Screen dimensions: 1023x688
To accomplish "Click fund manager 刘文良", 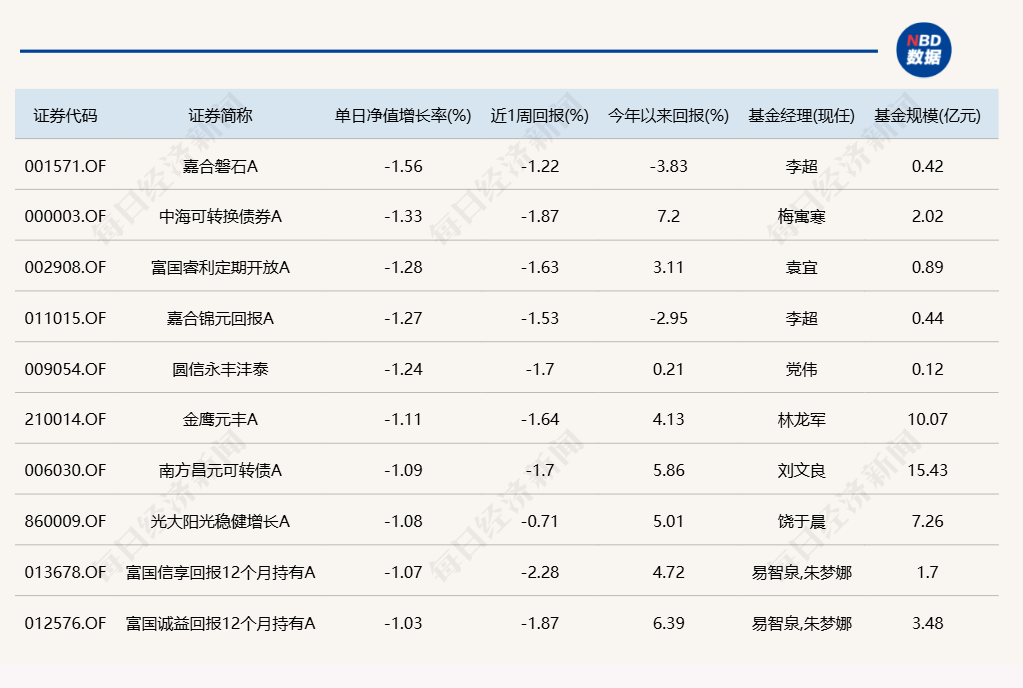I will (x=801, y=470).
